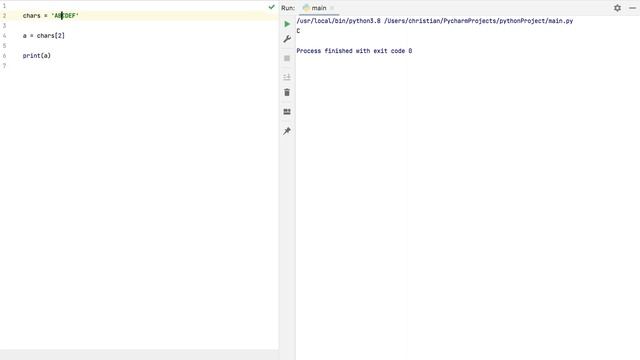Toggle scroll to end icon in Run panel
Screen dimensions: 640x360
pyautogui.click(x=287, y=77)
